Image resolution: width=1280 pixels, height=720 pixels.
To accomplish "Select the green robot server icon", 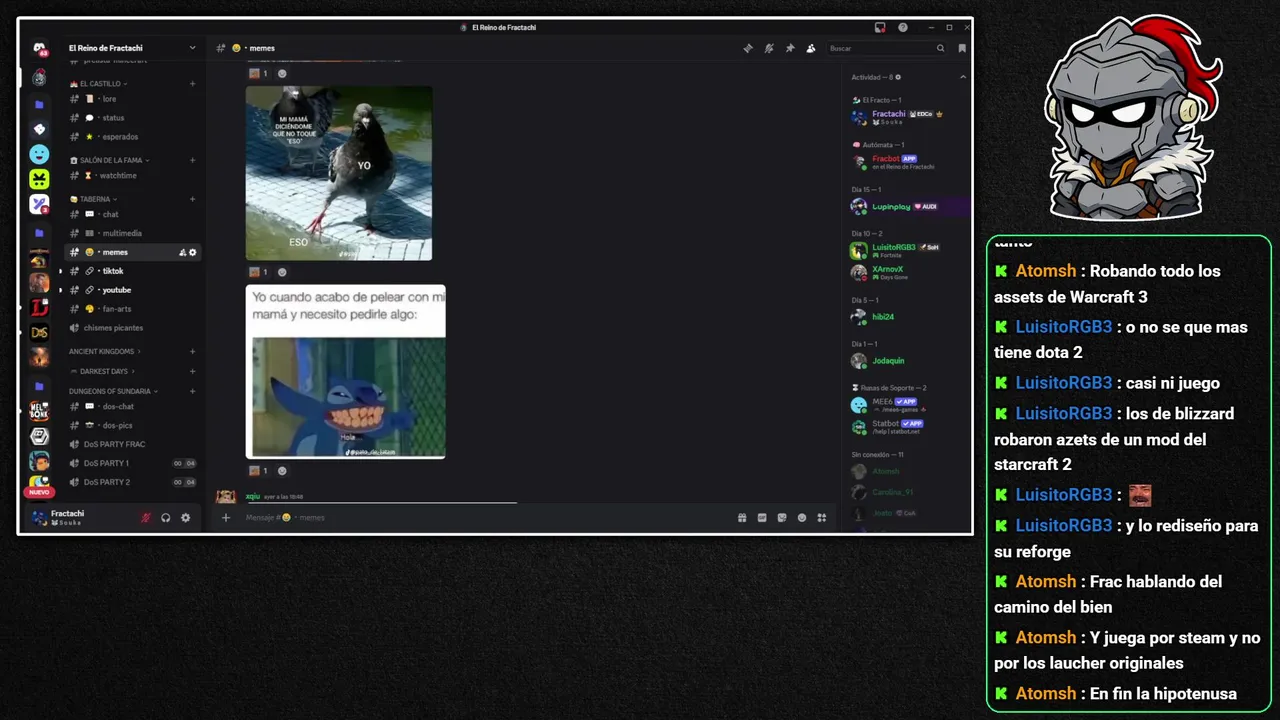I will pyautogui.click(x=39, y=179).
